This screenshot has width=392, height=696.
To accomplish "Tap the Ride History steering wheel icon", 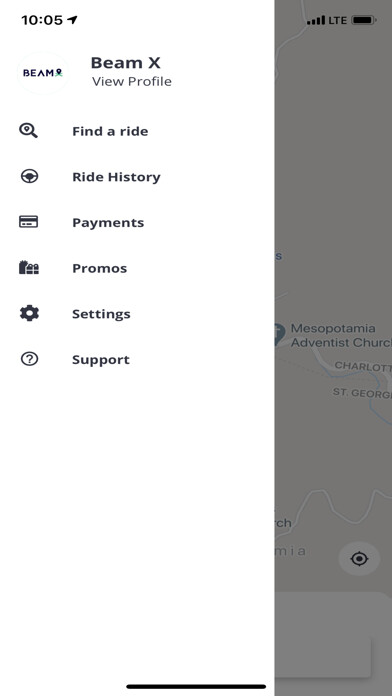I will [29, 177].
